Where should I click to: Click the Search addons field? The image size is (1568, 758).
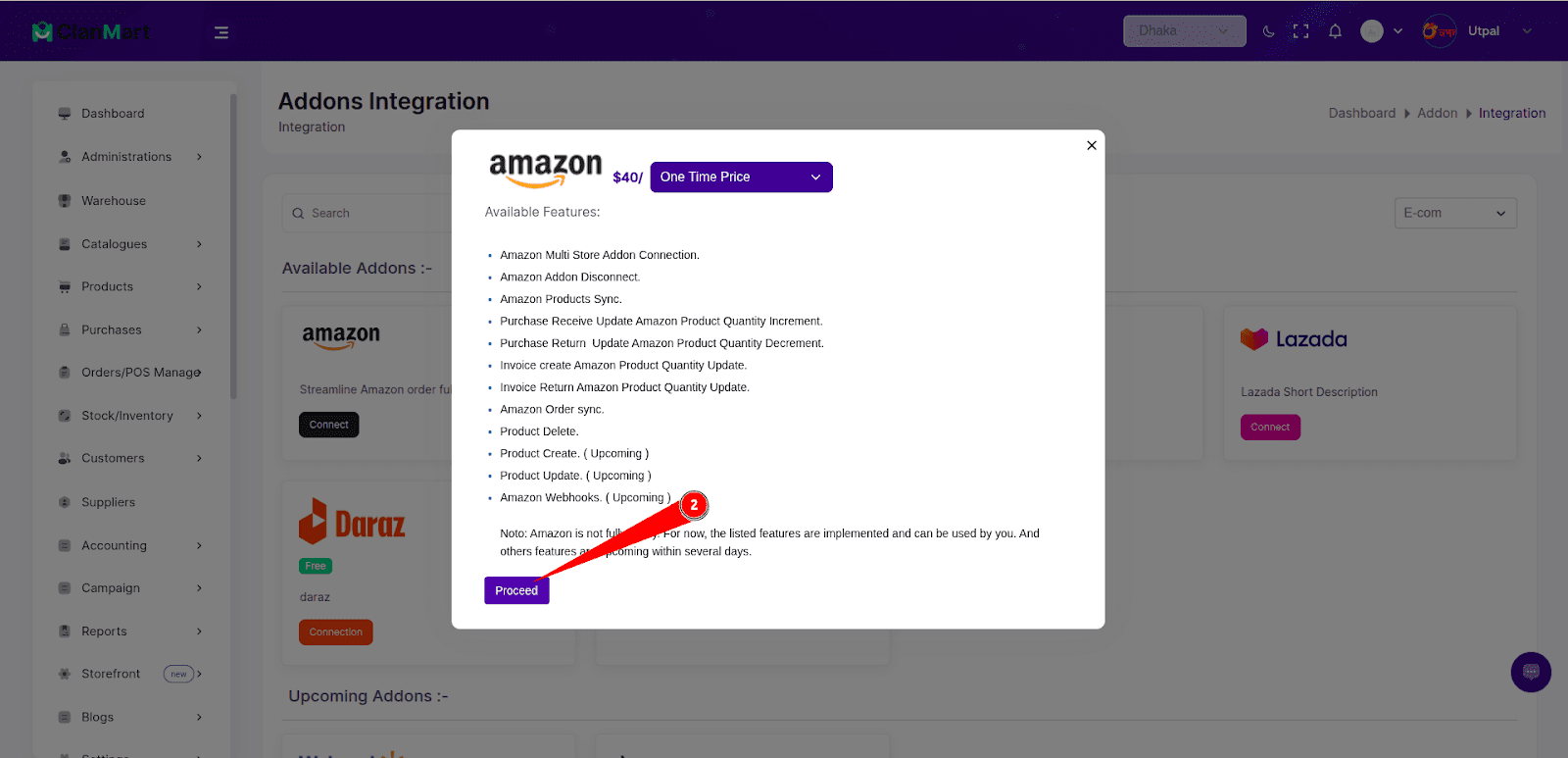(367, 213)
